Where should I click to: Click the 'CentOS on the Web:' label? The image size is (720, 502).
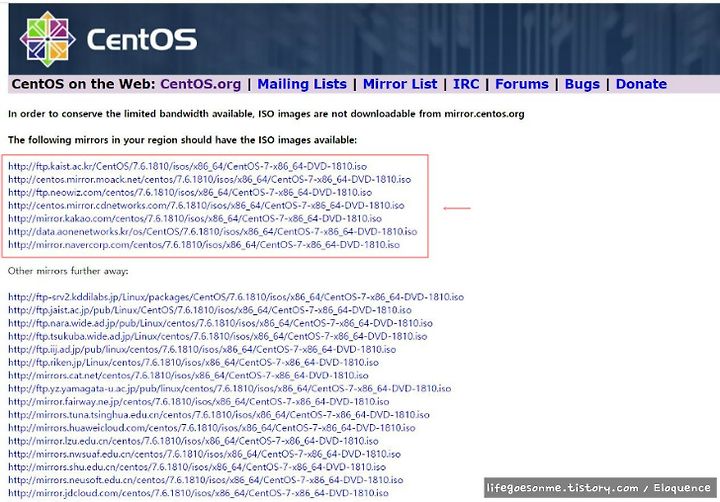84,84
